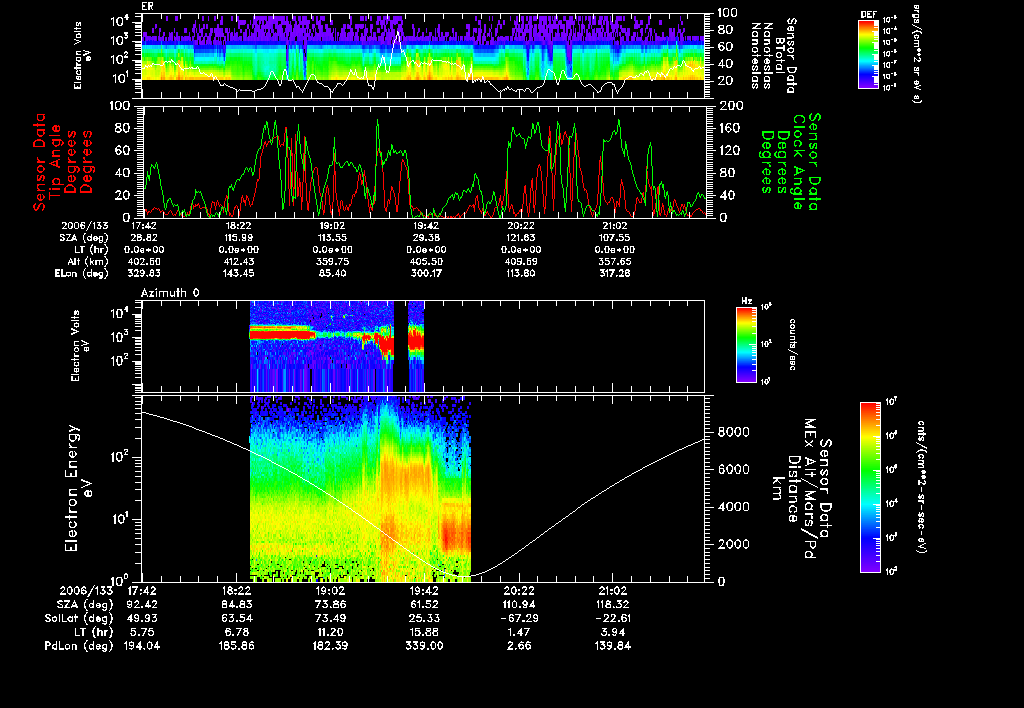Click the 'ergs/(cm**2 sr eV s)' units label
The height and width of the screenshot is (708, 1024).
(x=916, y=55)
